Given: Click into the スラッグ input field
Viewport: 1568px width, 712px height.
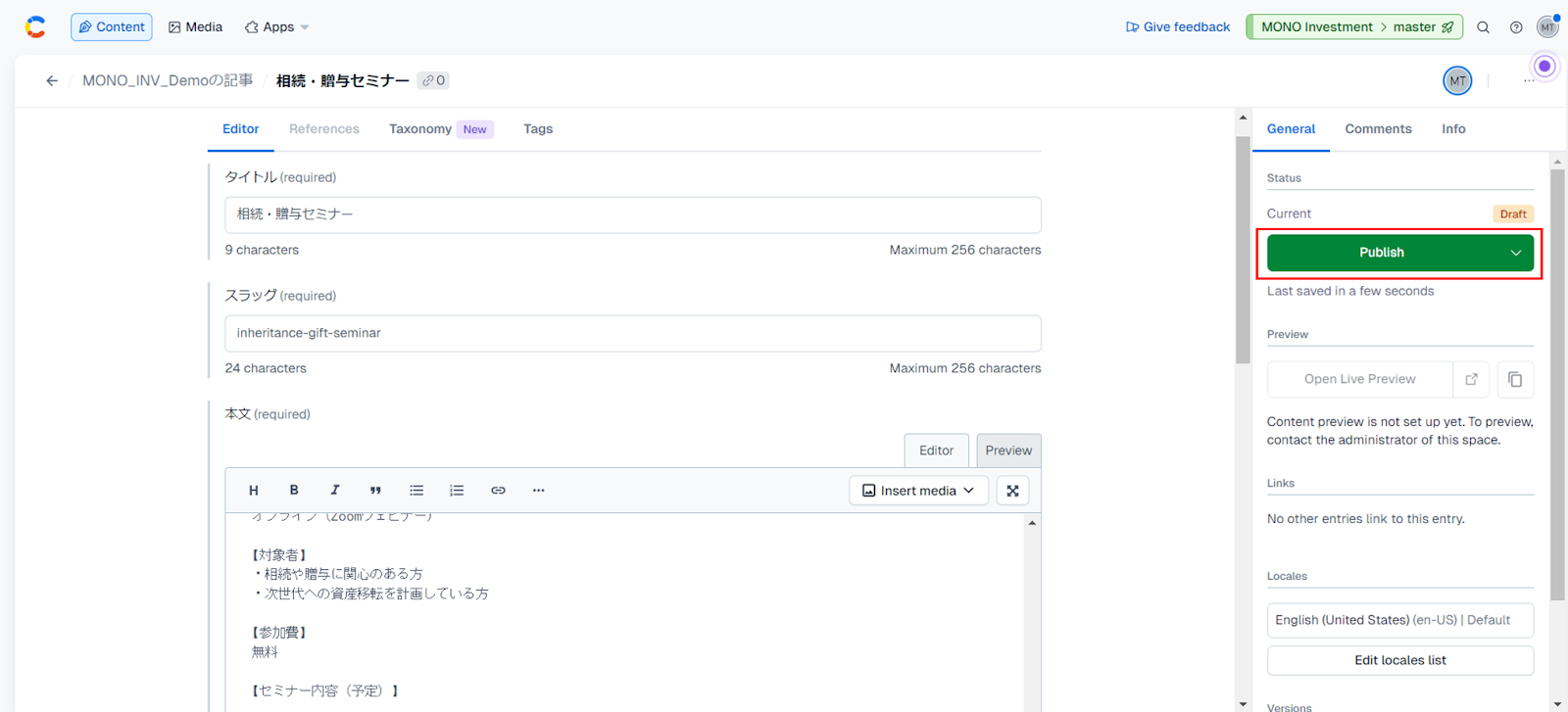Looking at the screenshot, I should point(633,333).
